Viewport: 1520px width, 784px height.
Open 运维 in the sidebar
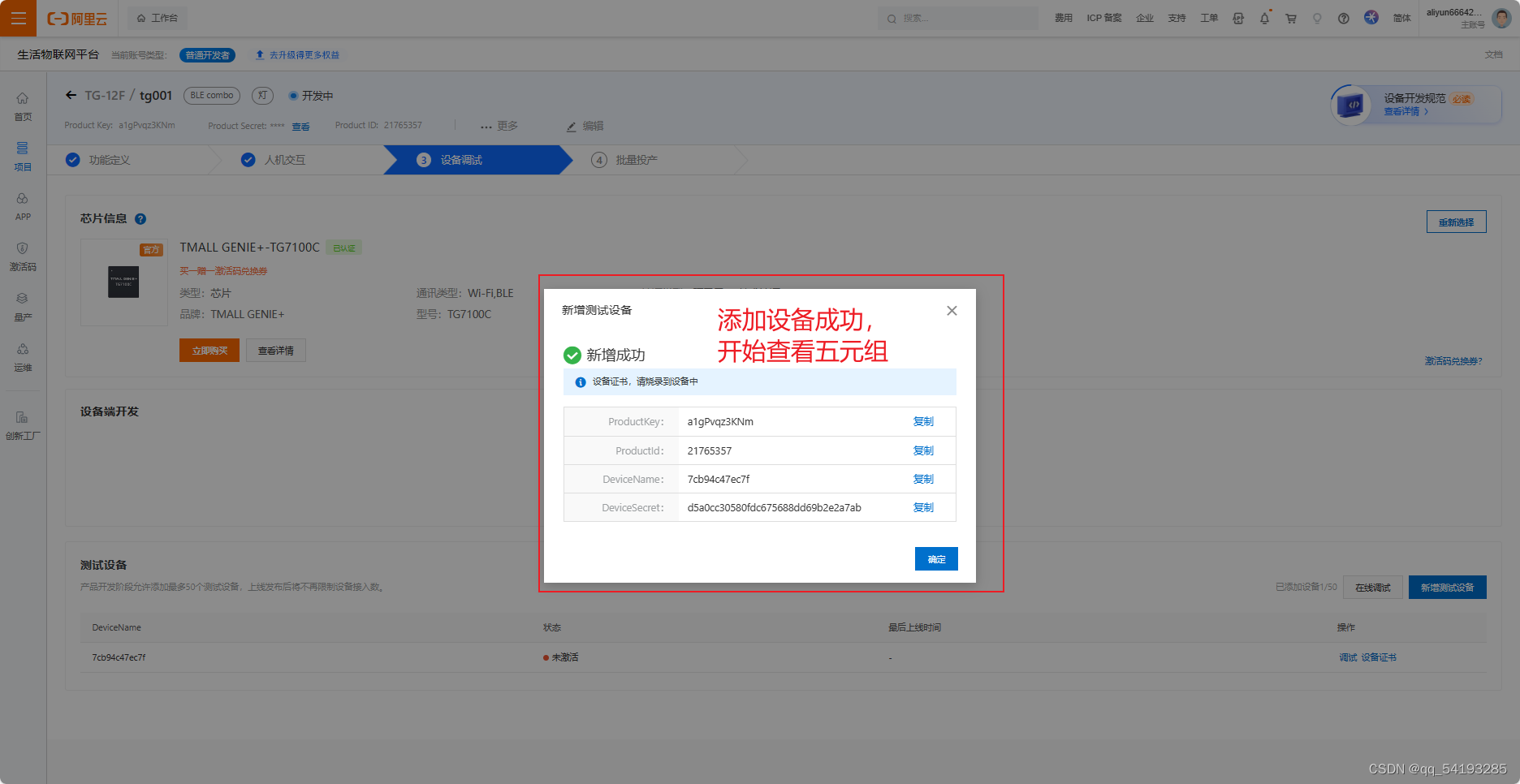coord(23,358)
